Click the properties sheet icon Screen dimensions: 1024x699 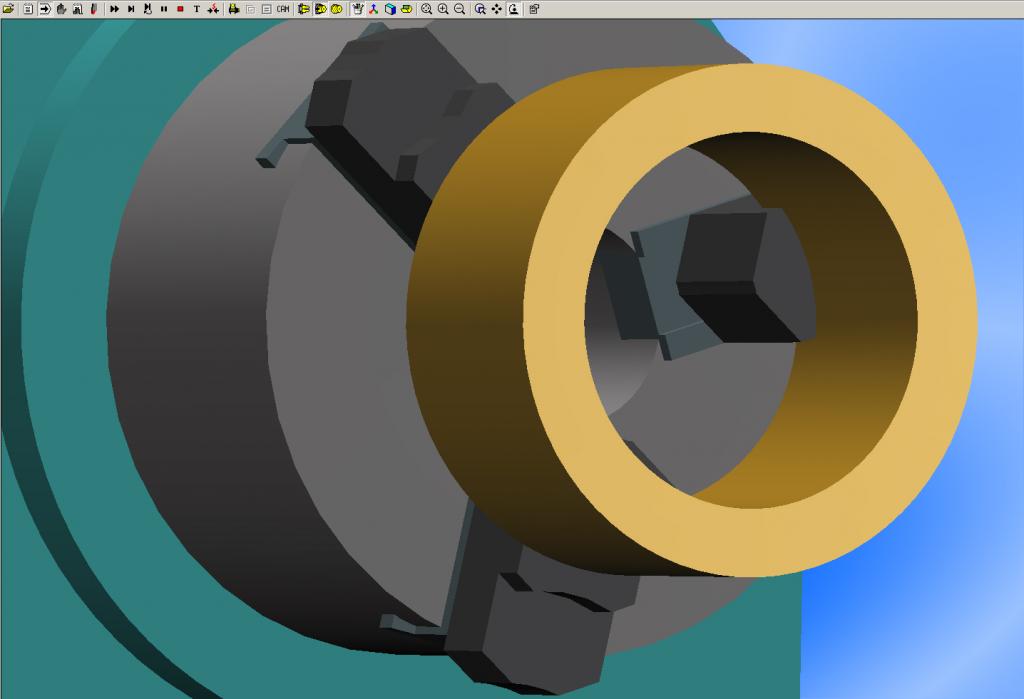pyautogui.click(x=534, y=9)
